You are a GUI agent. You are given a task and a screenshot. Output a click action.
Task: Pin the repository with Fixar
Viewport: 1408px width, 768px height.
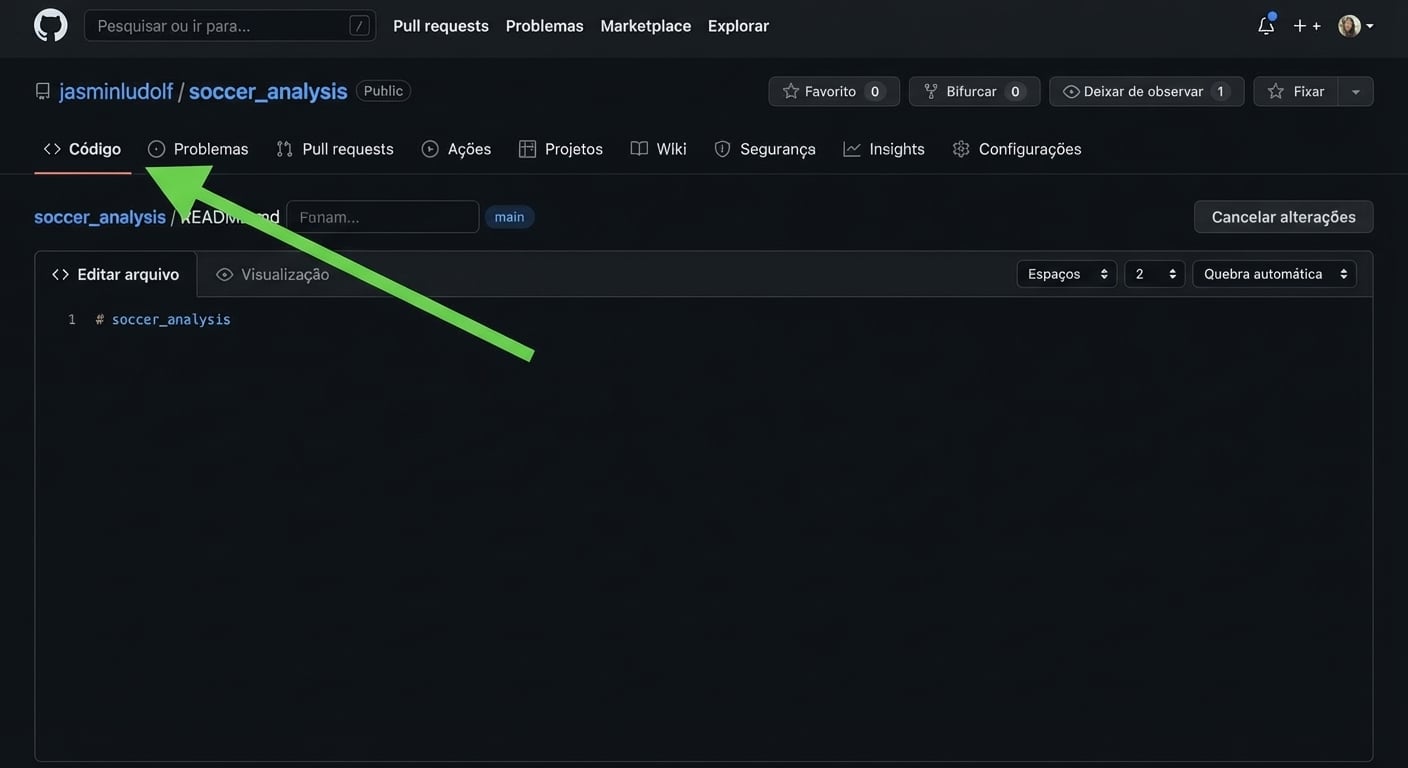[x=1296, y=91]
